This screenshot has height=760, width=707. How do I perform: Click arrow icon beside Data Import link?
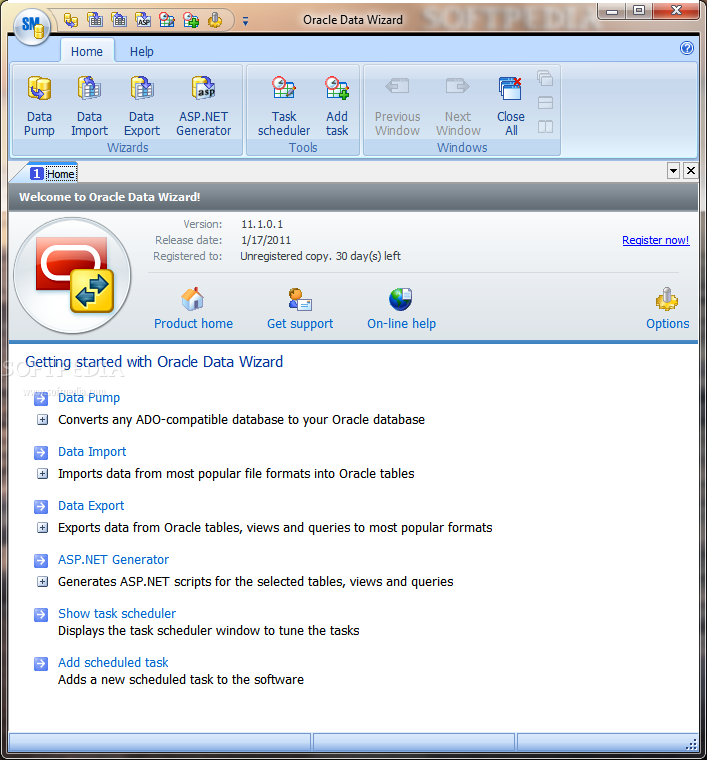click(x=41, y=452)
